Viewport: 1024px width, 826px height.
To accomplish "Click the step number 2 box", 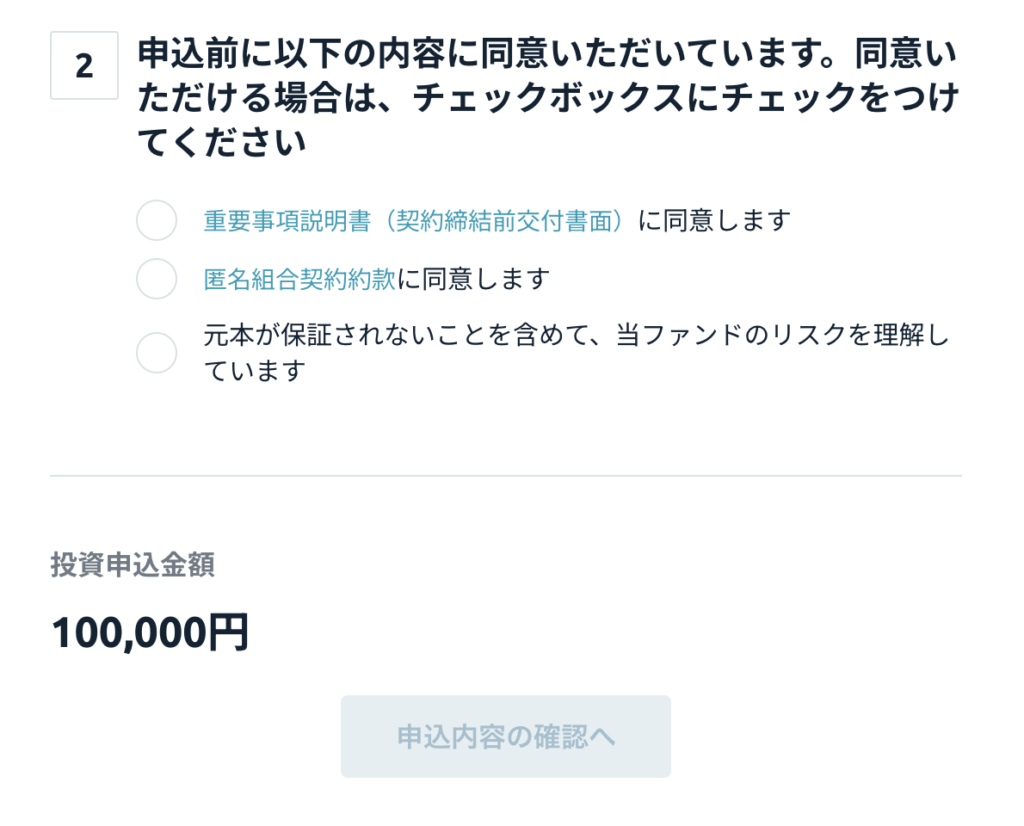I will pos(84,66).
